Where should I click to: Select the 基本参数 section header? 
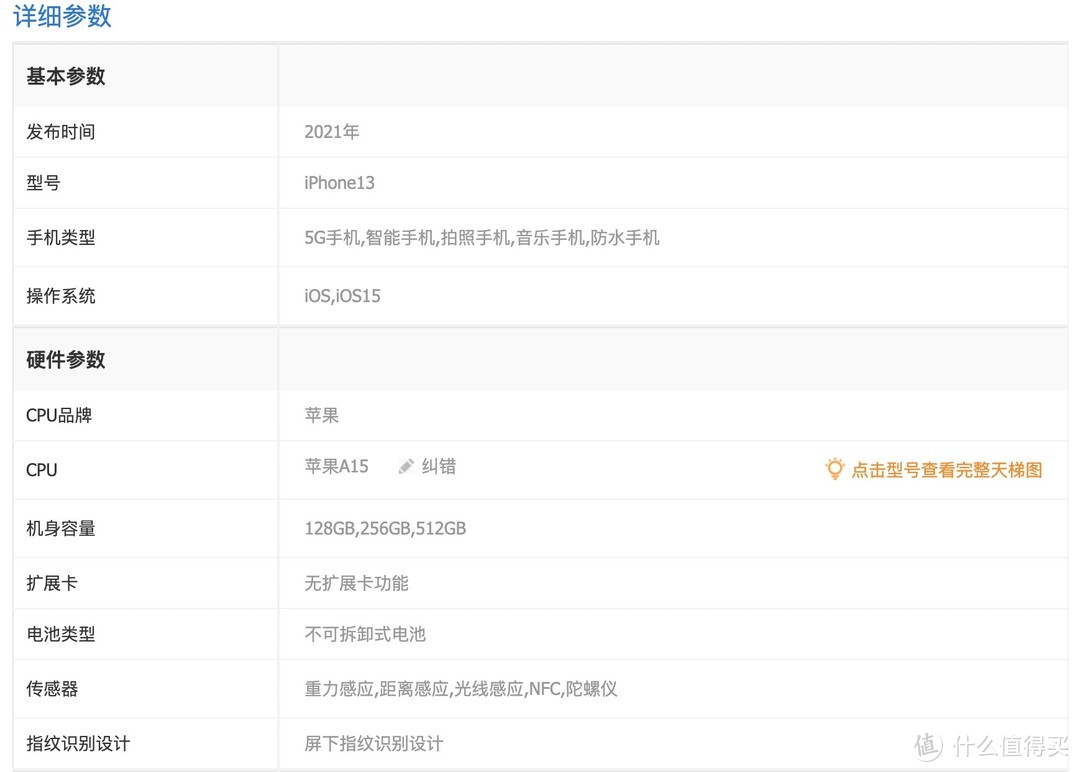[x=65, y=76]
